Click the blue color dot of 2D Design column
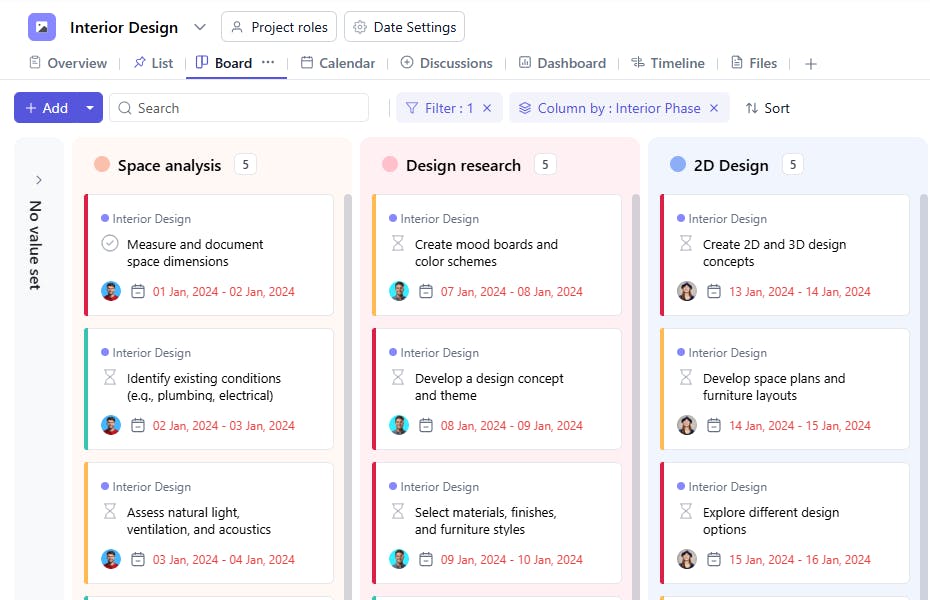 (678, 165)
